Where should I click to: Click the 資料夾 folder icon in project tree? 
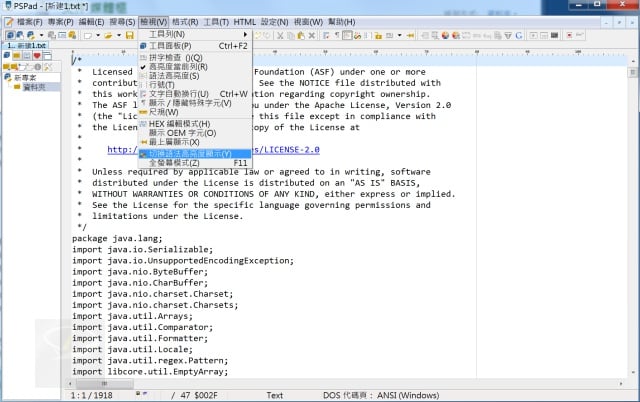pos(17,87)
